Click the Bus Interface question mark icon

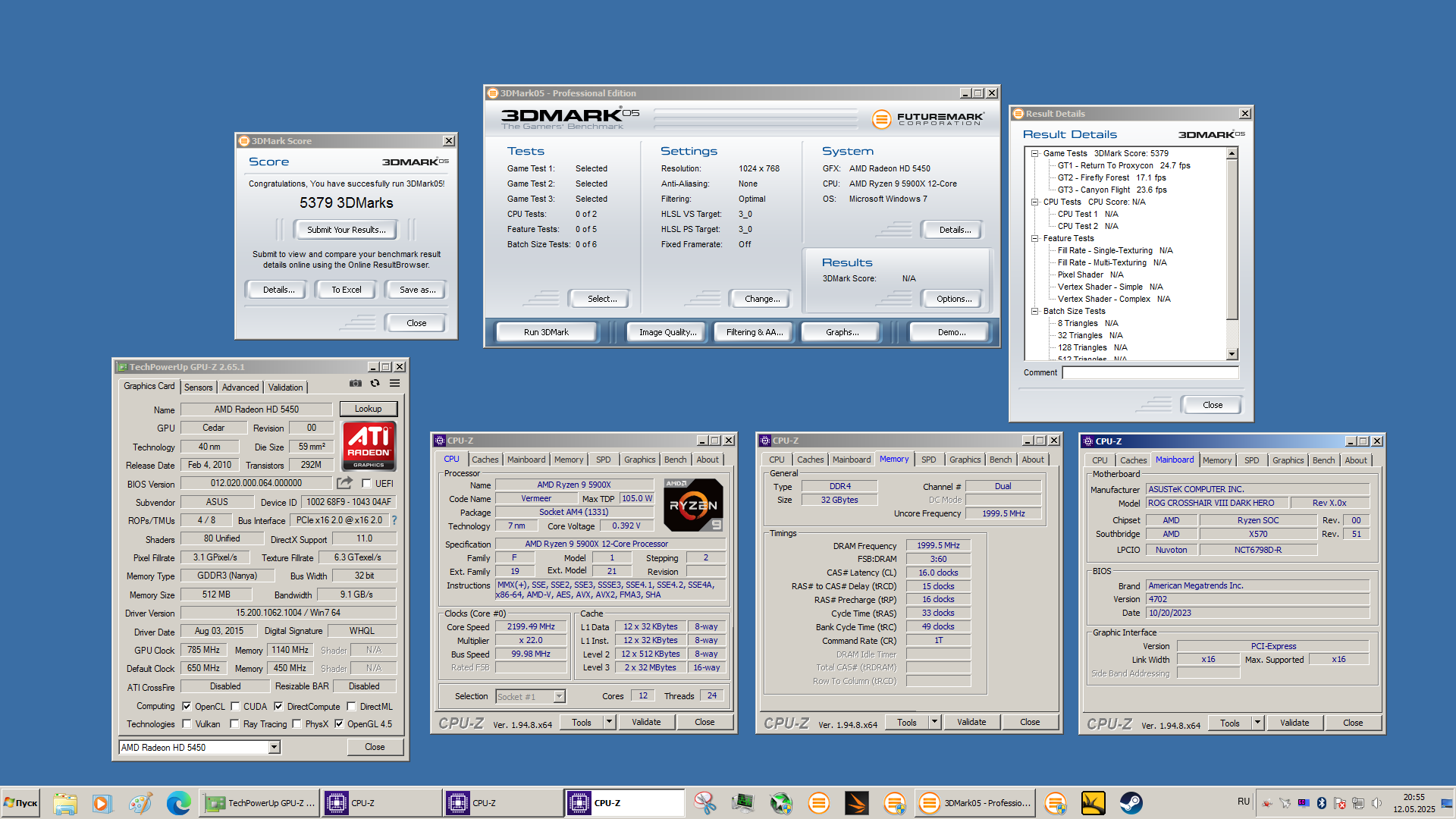tap(394, 520)
